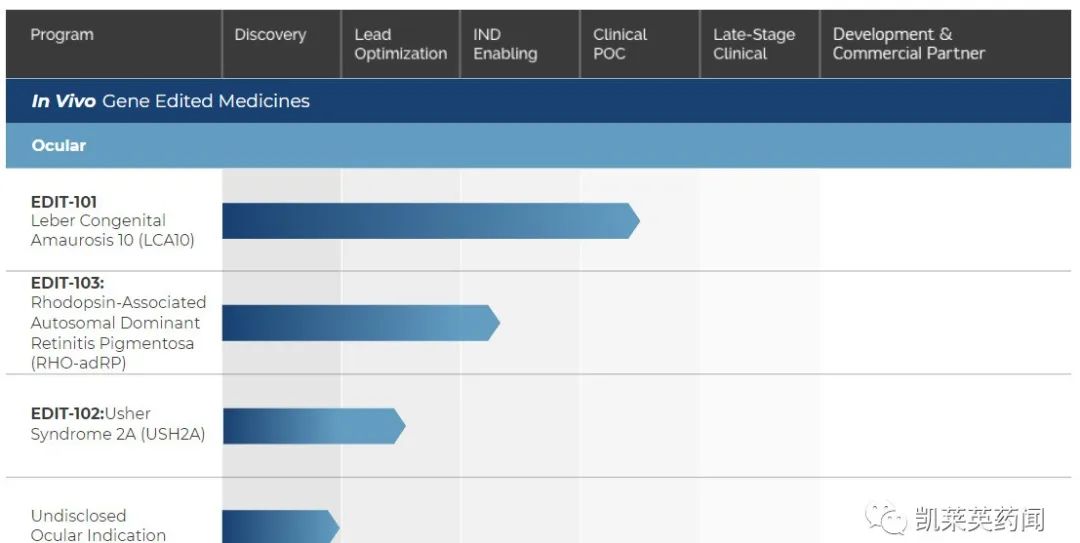This screenshot has height=543, width=1080.
Task: Click the EDIT-103 progress bar
Action: (x=360, y=323)
